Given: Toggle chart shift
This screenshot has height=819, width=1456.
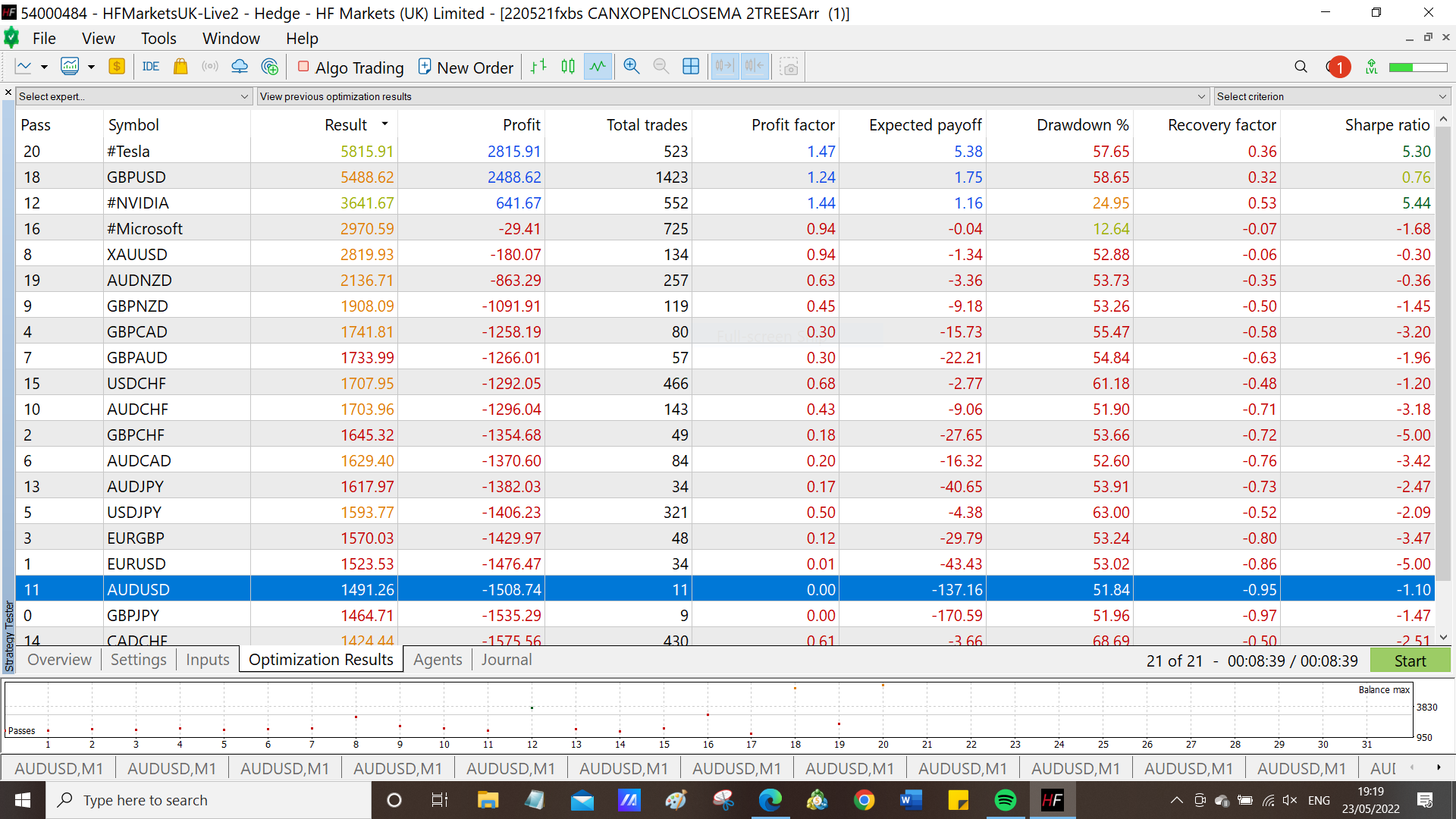Looking at the screenshot, I should pyautogui.click(x=755, y=67).
